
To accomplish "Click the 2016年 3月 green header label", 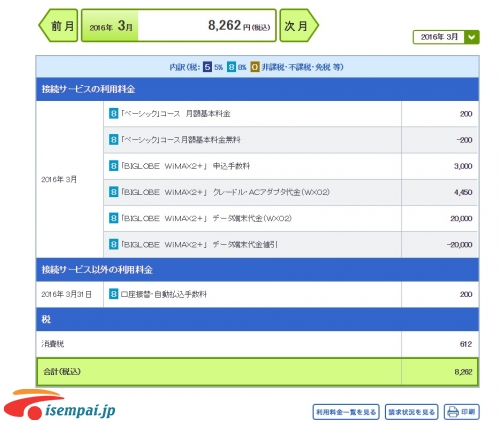I will point(111,26).
